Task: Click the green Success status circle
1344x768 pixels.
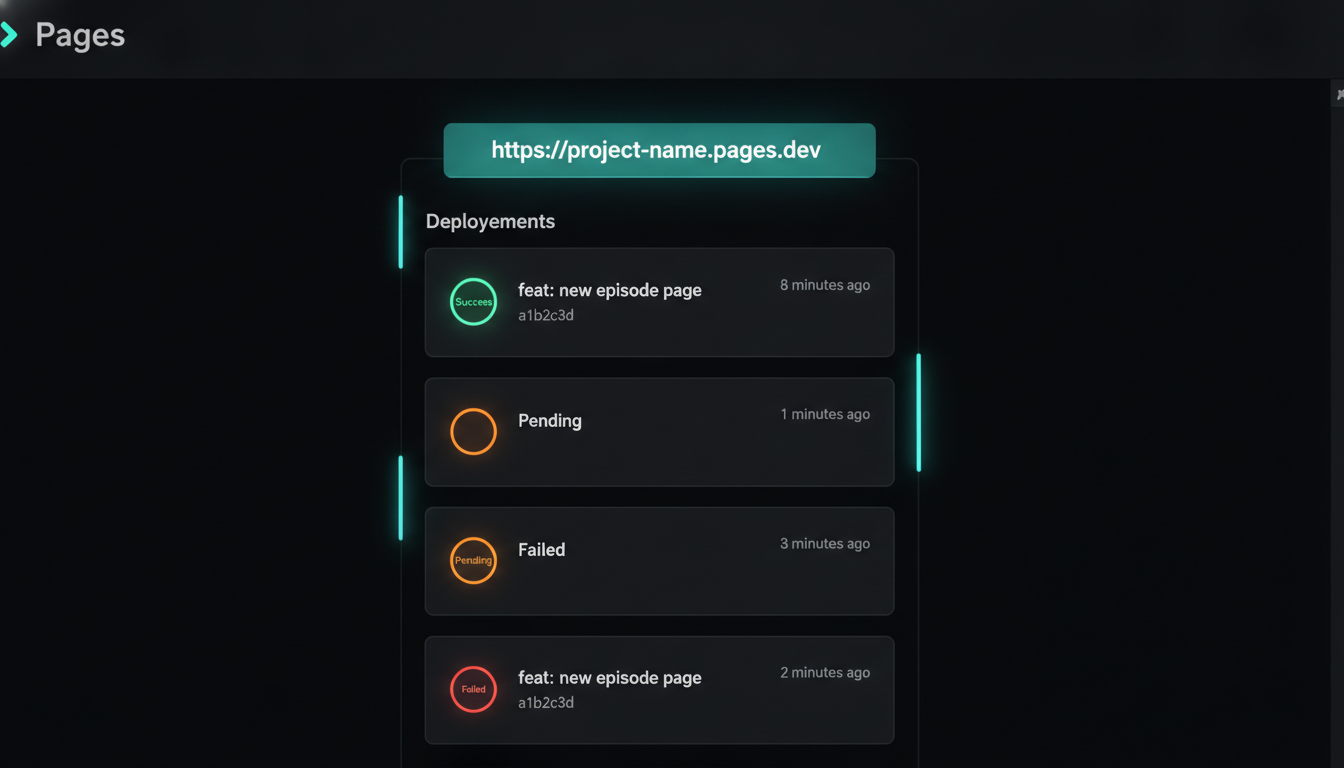Action: (474, 302)
